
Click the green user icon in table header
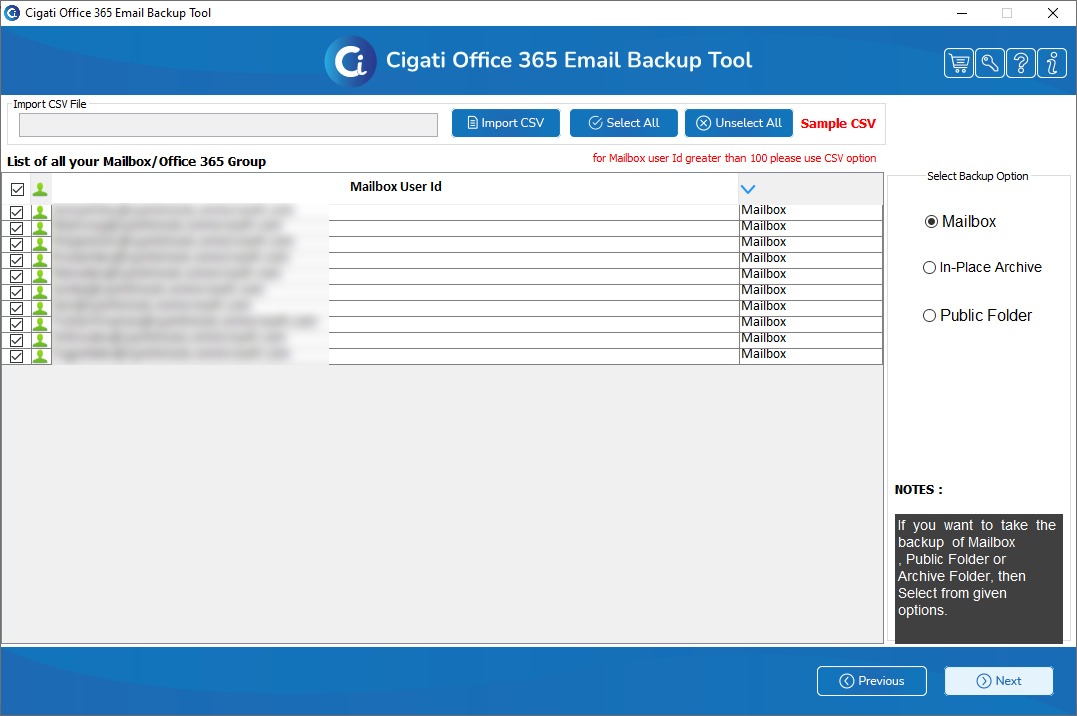(41, 189)
